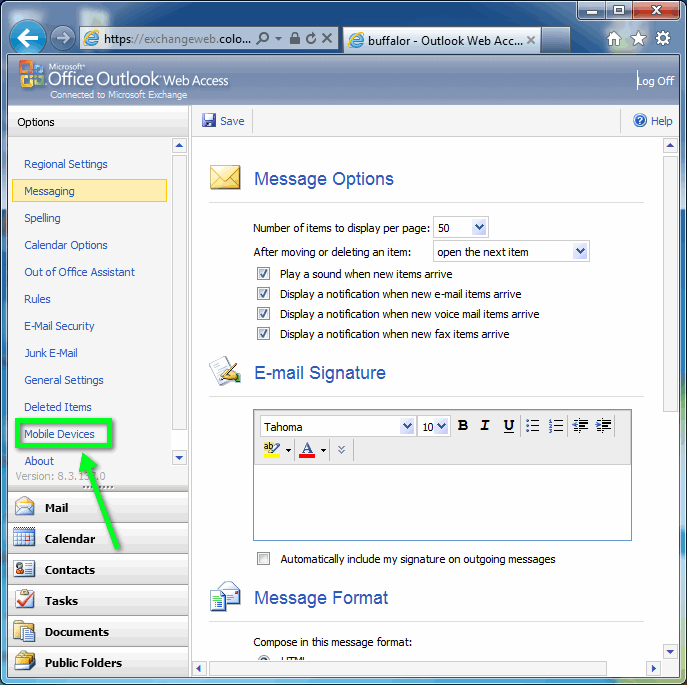
Task: Apply yellow text highlight color
Action: (272, 450)
